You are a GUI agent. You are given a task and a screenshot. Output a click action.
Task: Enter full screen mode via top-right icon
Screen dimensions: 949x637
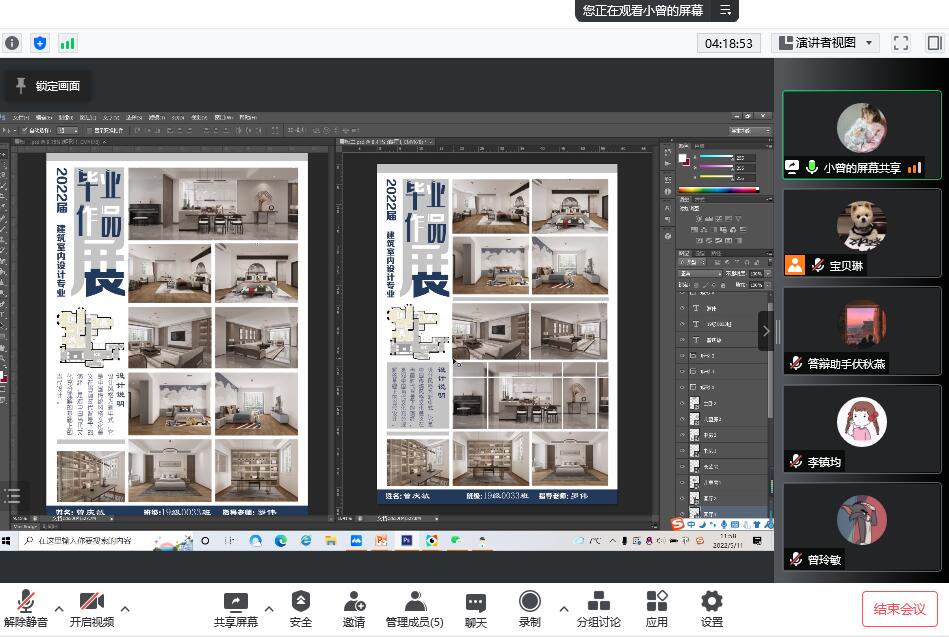(901, 43)
